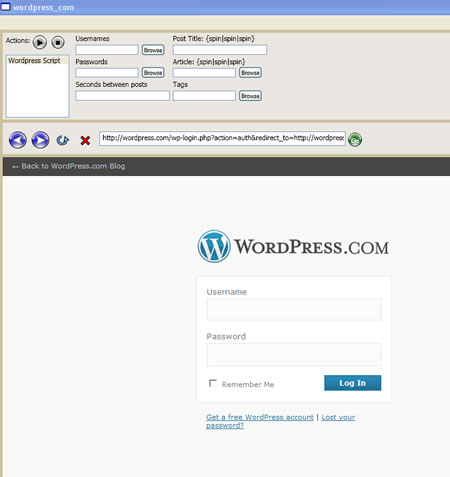Reload the page with the refresh icon
450x477 pixels.
coord(62,140)
